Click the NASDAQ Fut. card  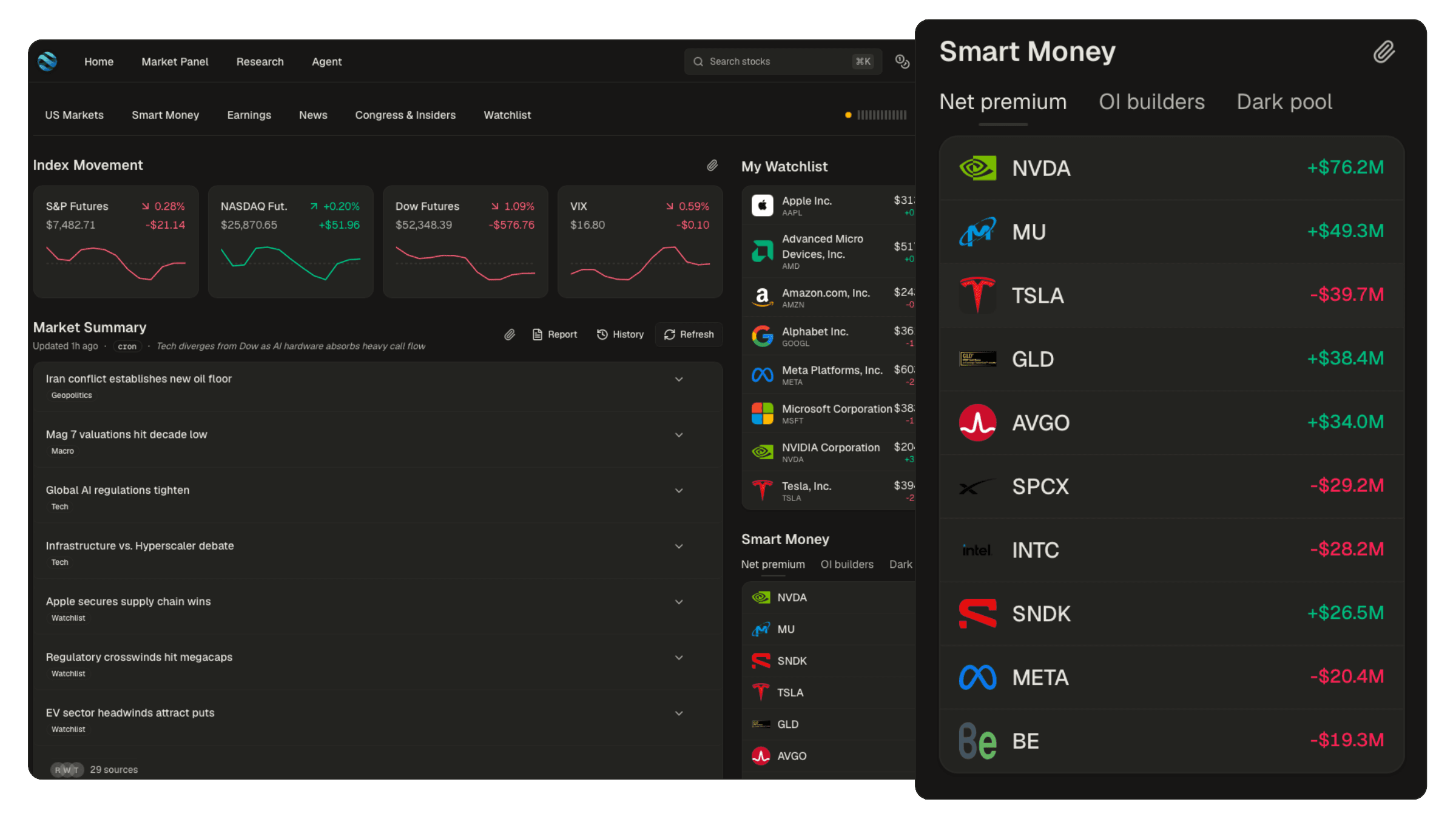(x=291, y=241)
